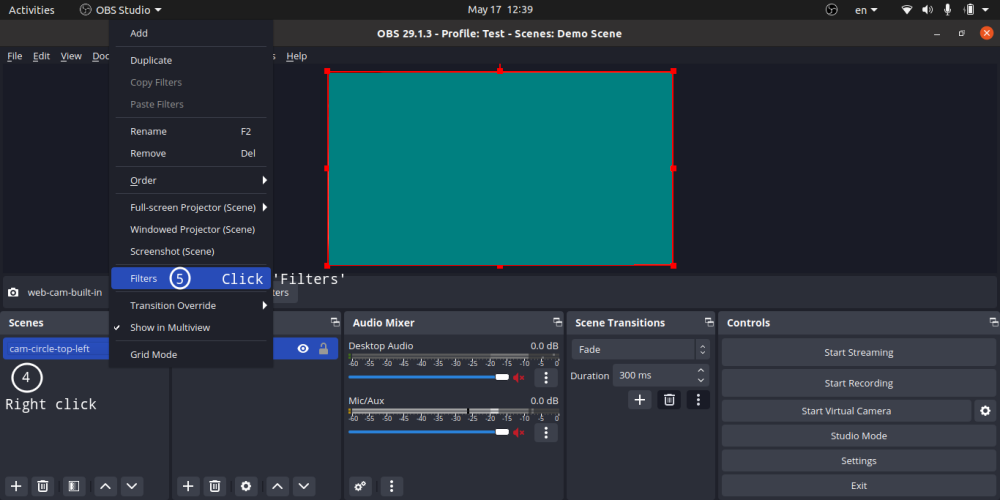Screen dimensions: 1000x500
Task: Click Filters in the context menu
Action: pos(191,279)
